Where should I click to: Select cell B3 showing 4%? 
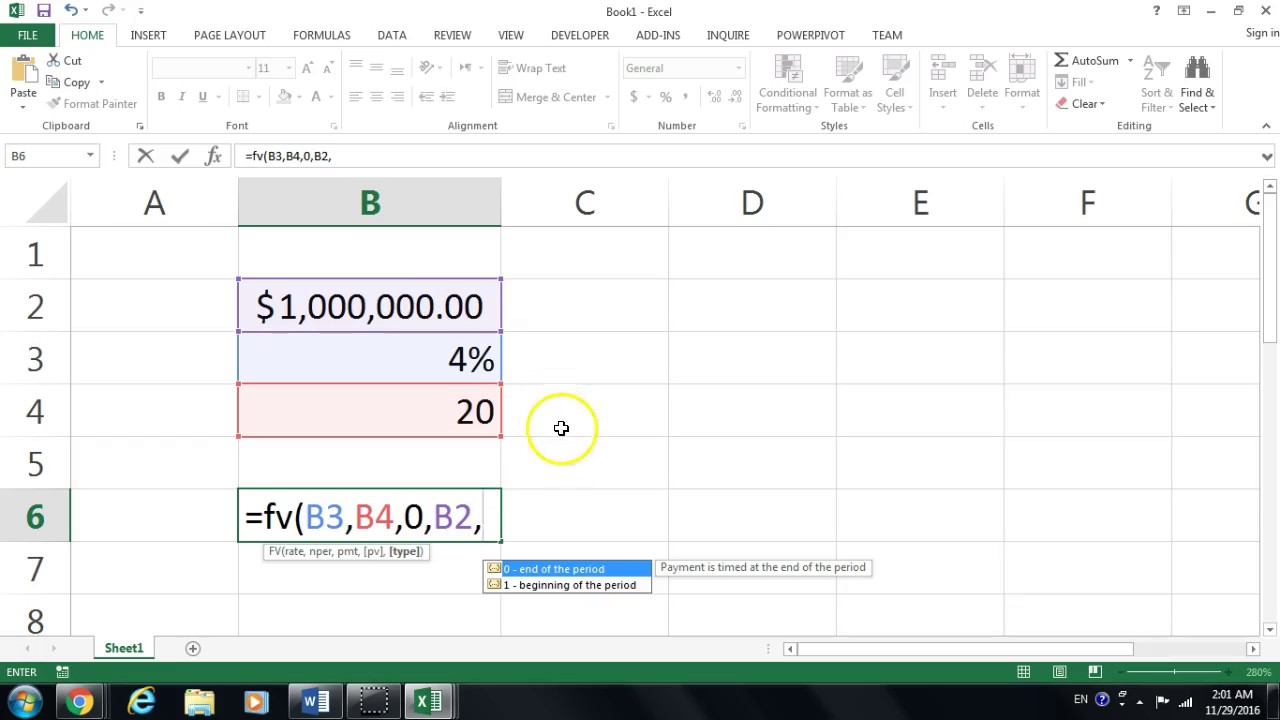(x=370, y=359)
